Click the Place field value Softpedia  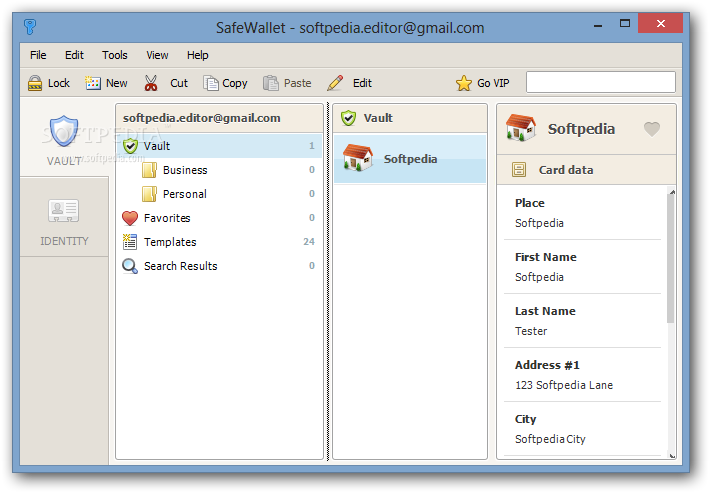point(539,223)
